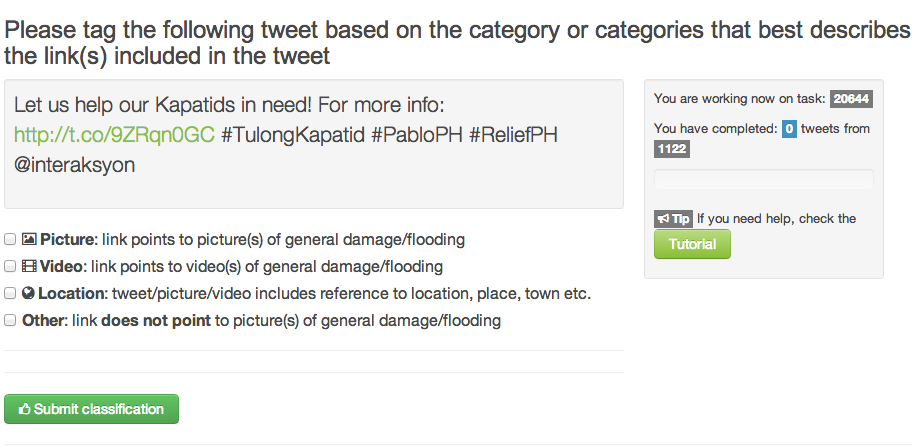Screen dimensions: 912x447
Task: Check the Picture checkbox
Action: [10, 240]
